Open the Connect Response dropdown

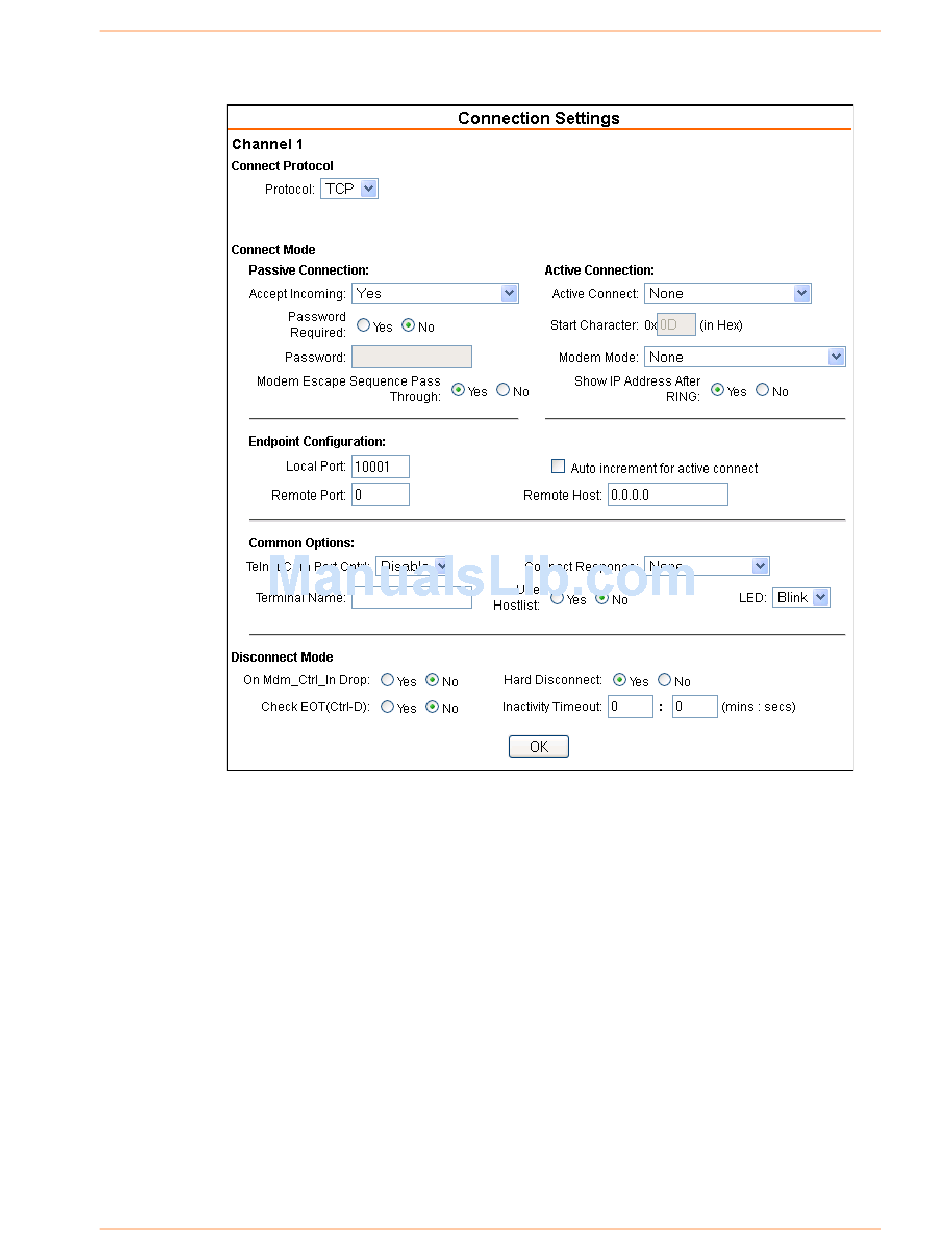pyautogui.click(x=707, y=566)
